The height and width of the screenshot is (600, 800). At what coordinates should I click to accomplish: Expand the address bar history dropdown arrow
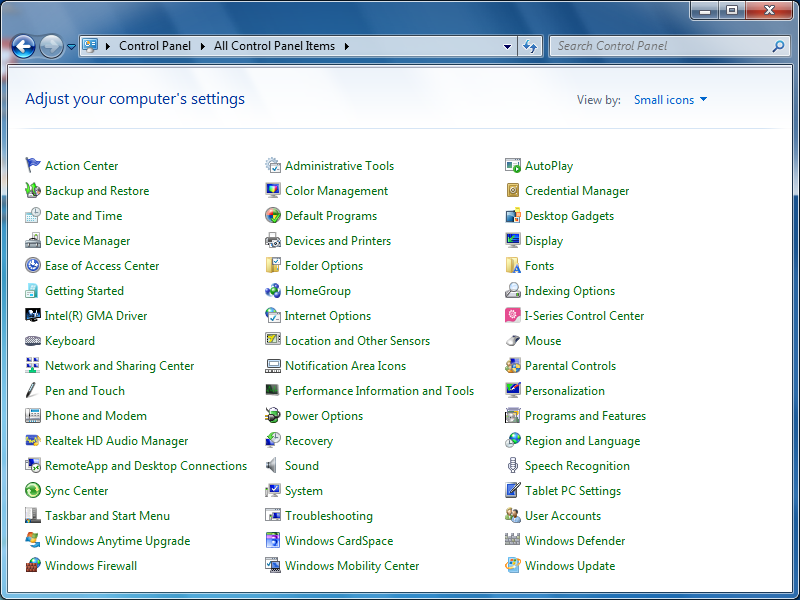(507, 46)
